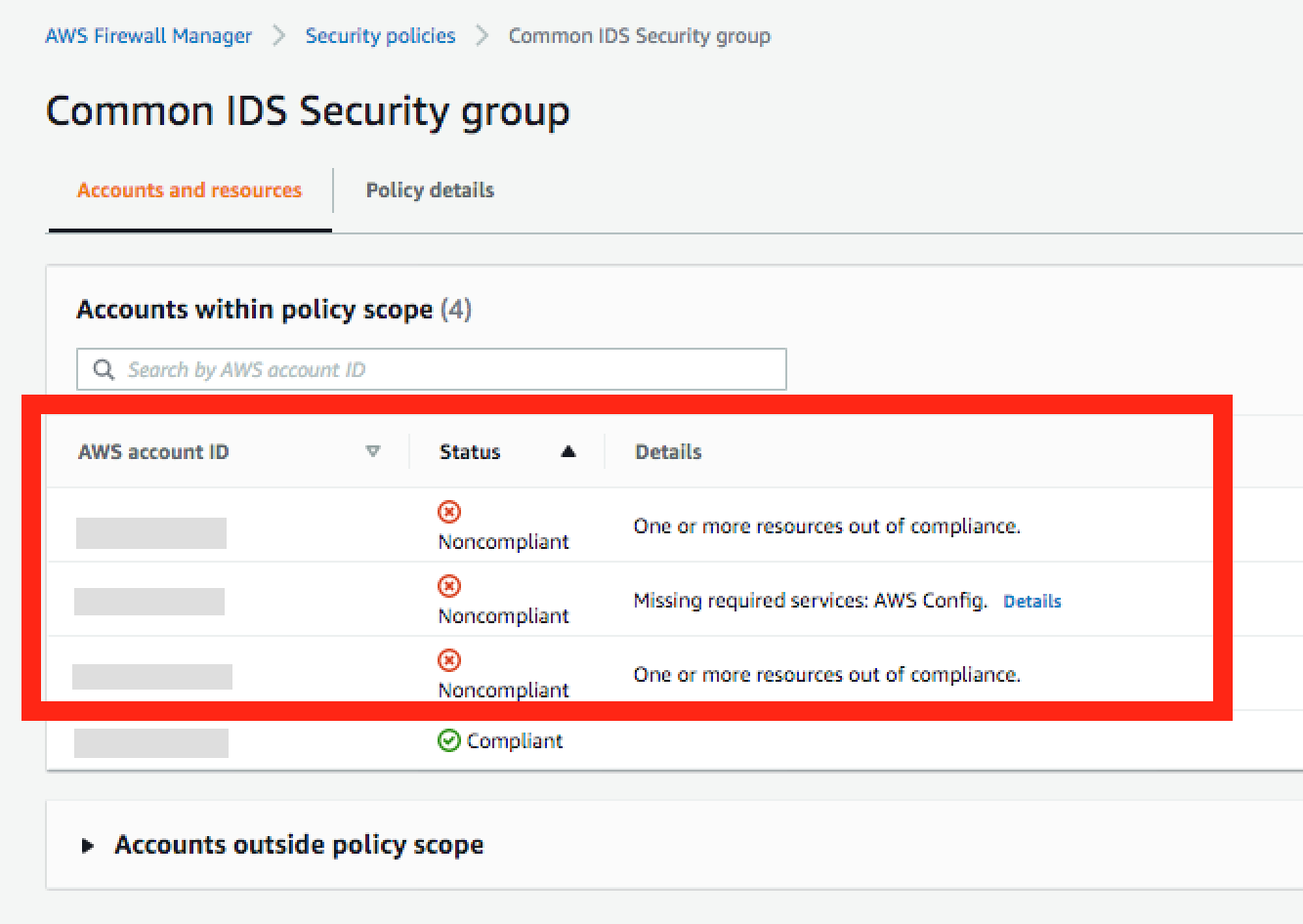Image resolution: width=1303 pixels, height=924 pixels.
Task: Open the Details link for missing AWS Config
Action: click(x=1032, y=601)
